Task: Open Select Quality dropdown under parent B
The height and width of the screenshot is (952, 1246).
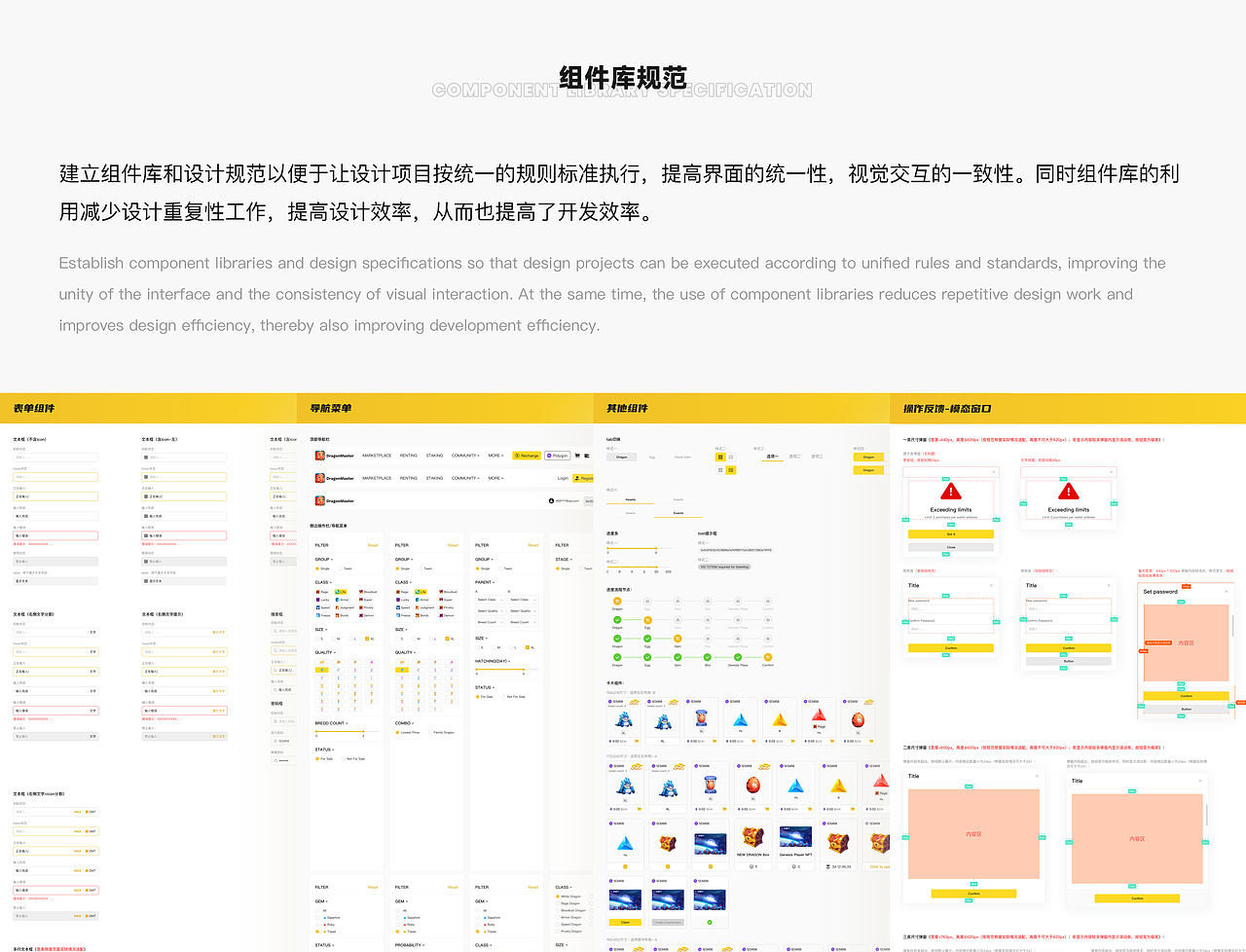Action: coord(524,611)
